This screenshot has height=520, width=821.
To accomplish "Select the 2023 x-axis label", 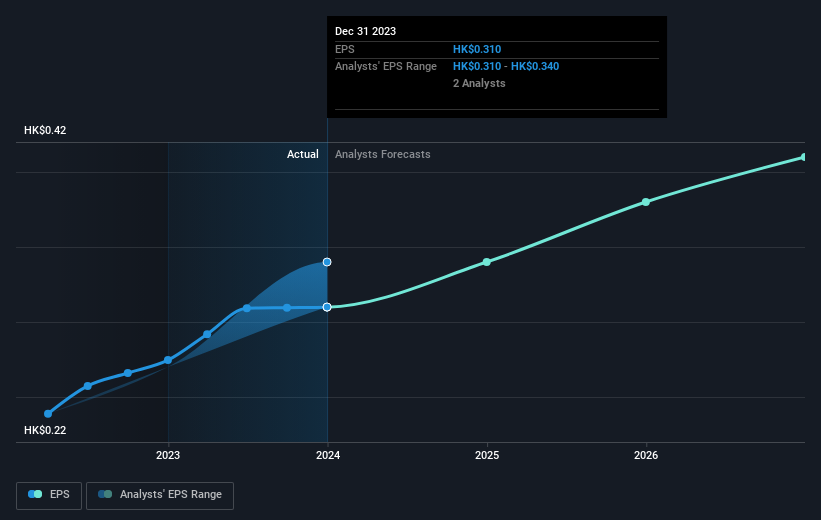I will click(x=168, y=455).
